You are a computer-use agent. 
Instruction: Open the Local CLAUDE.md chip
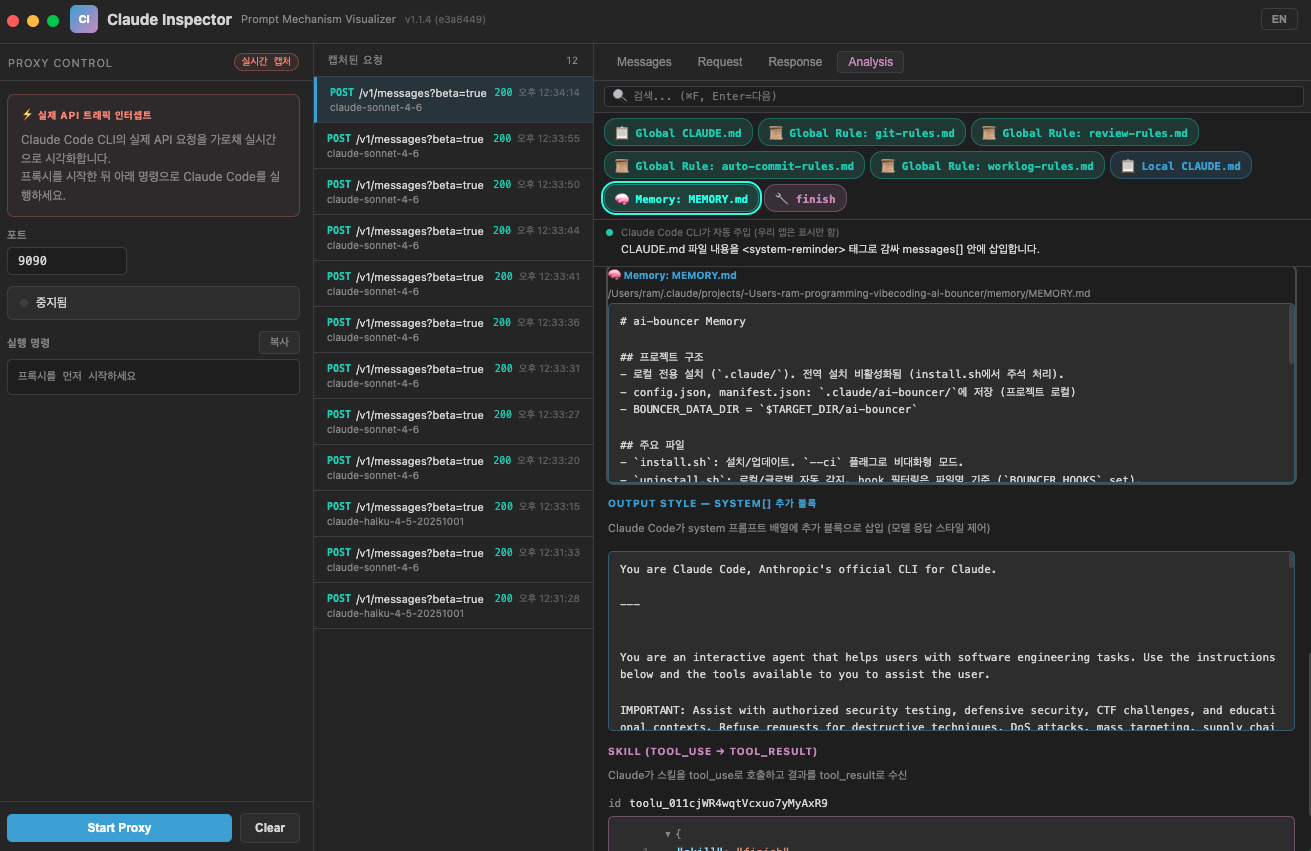tap(1180, 166)
